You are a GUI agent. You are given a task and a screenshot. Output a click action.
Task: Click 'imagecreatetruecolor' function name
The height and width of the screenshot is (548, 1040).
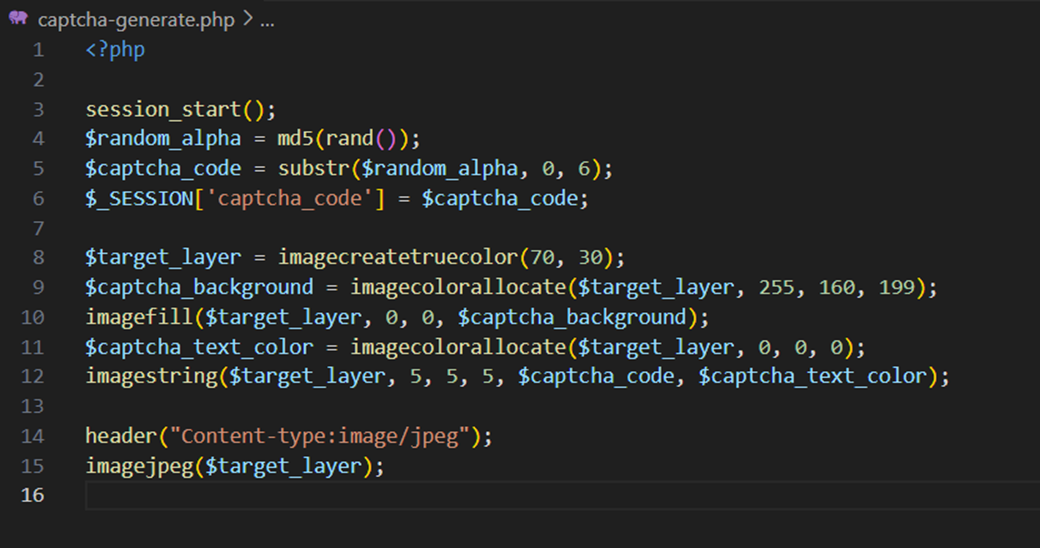coord(398,257)
